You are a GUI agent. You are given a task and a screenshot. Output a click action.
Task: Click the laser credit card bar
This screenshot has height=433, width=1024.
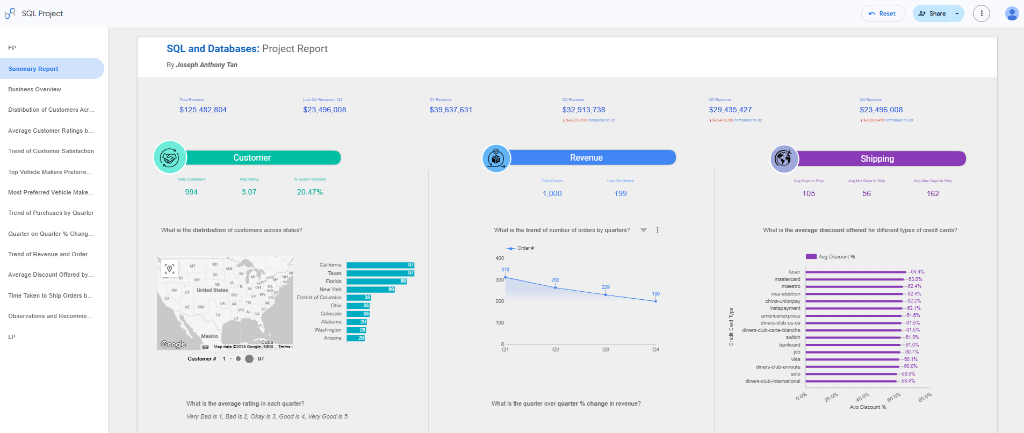coord(856,272)
